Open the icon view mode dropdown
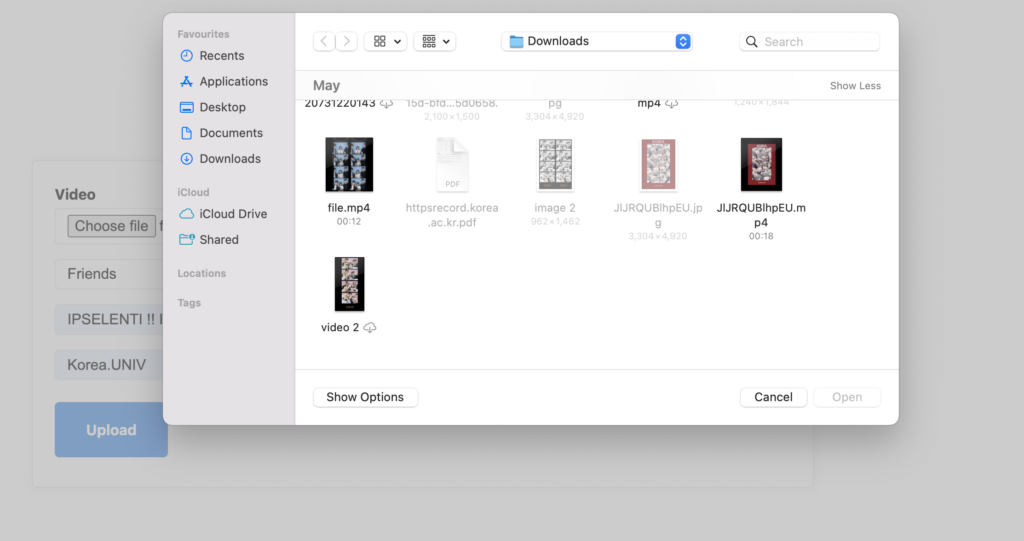1024x541 pixels. pyautogui.click(x=386, y=41)
